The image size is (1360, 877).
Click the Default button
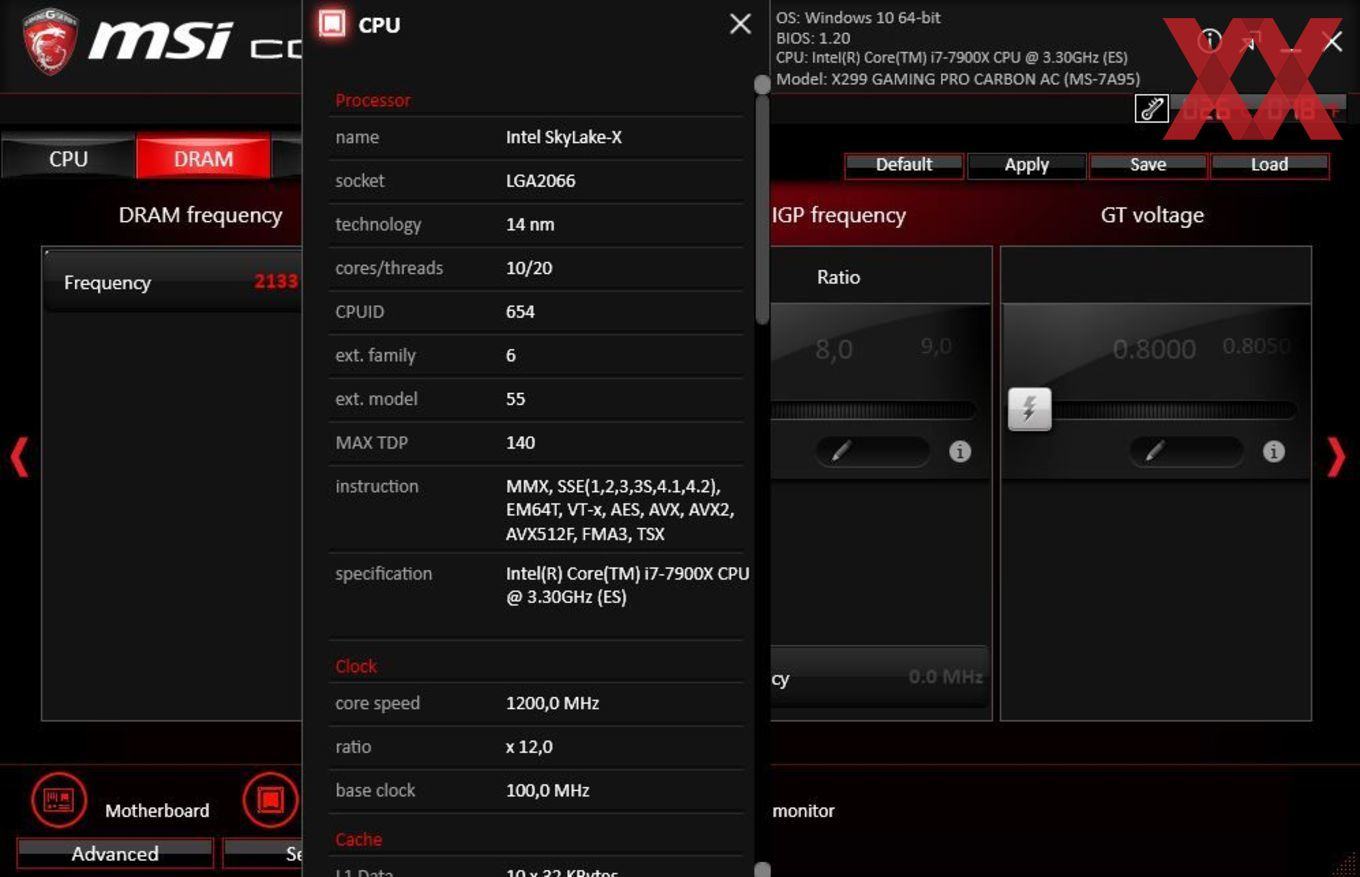(x=904, y=165)
